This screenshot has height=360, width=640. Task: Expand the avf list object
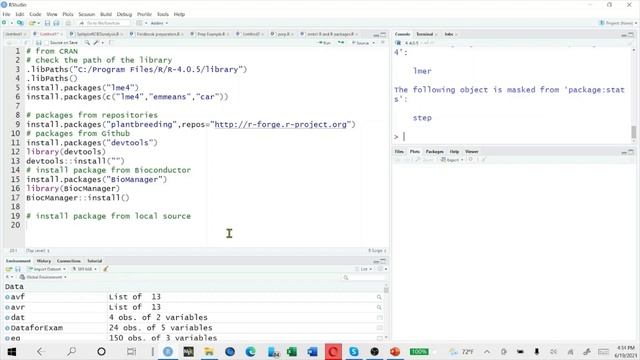click(x=7, y=297)
